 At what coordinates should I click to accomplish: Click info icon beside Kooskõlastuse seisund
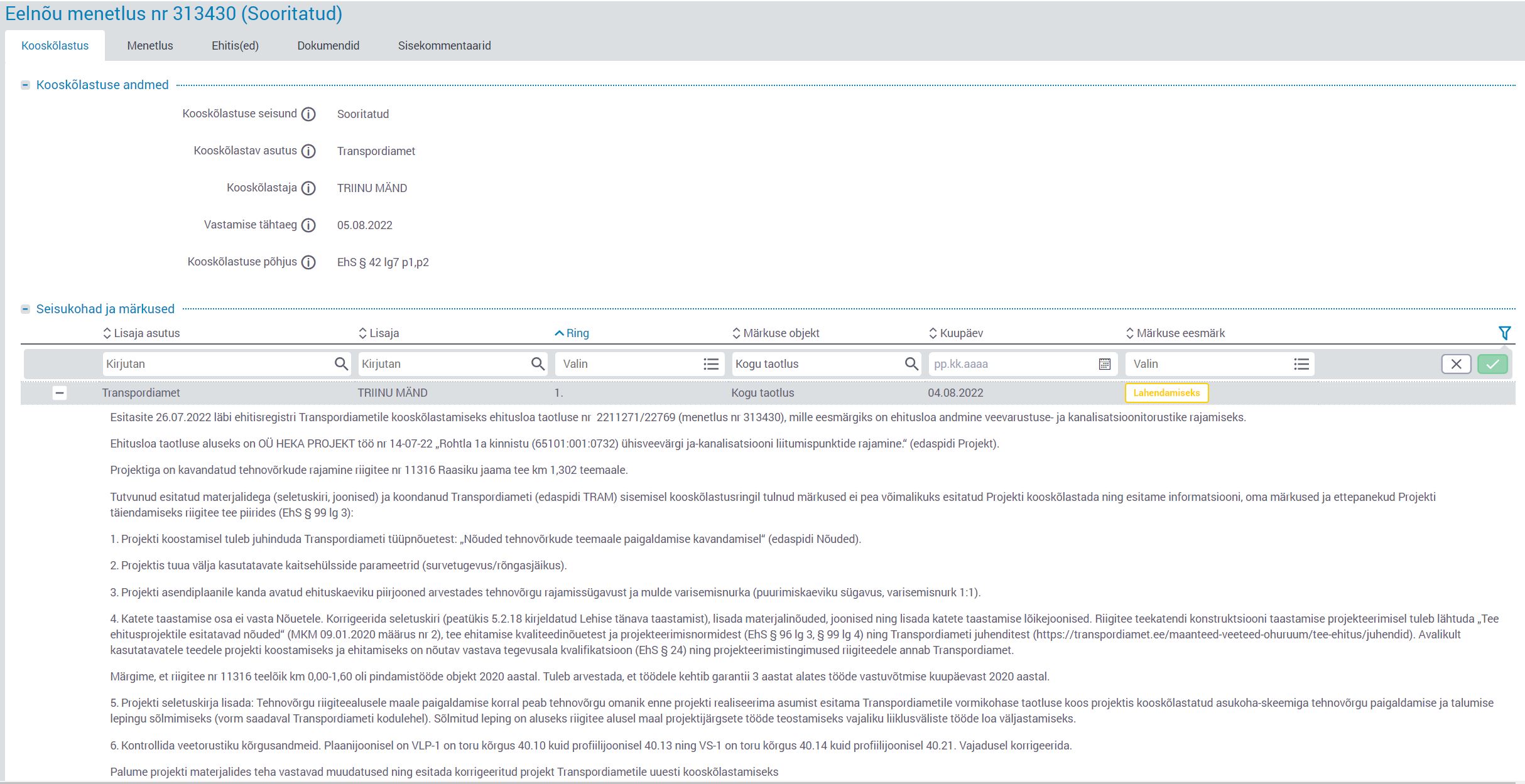(x=308, y=114)
